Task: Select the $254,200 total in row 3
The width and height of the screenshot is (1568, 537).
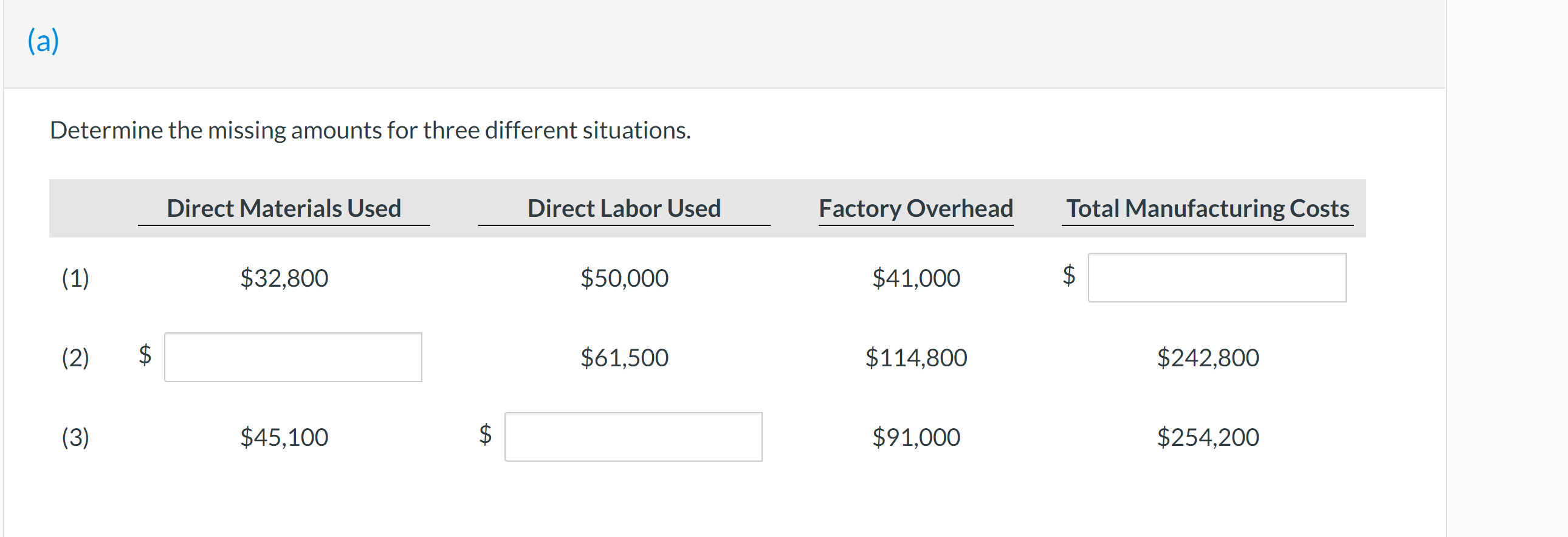Action: click(x=1208, y=437)
